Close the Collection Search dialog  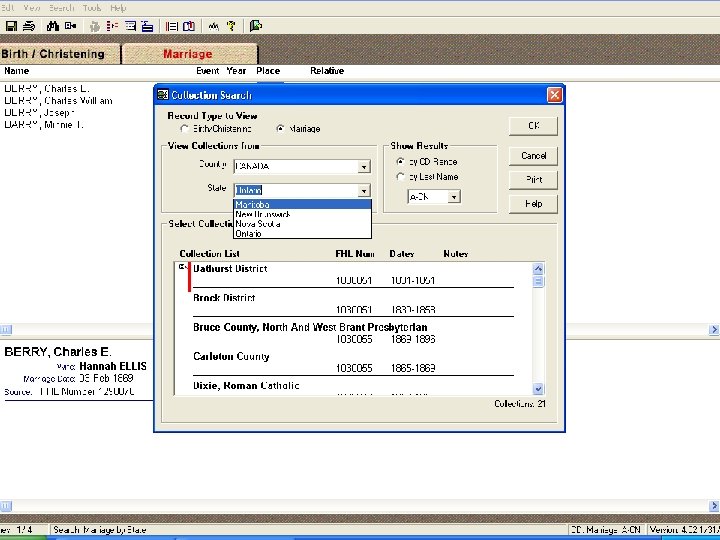tap(554, 95)
